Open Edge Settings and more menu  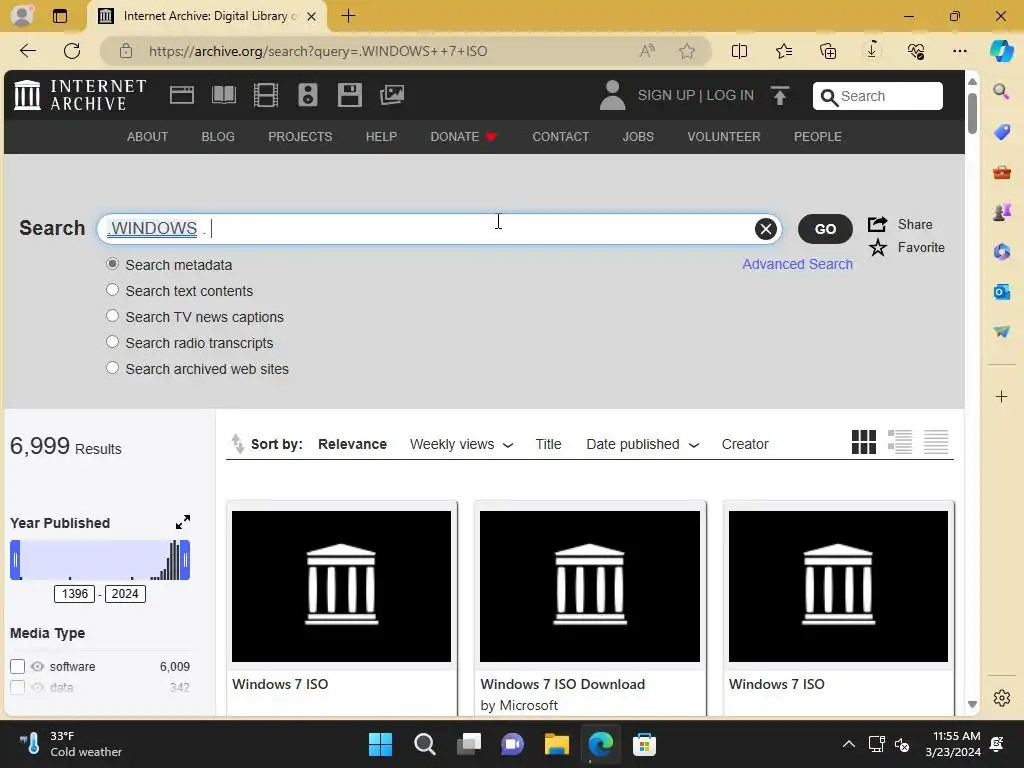pos(959,51)
